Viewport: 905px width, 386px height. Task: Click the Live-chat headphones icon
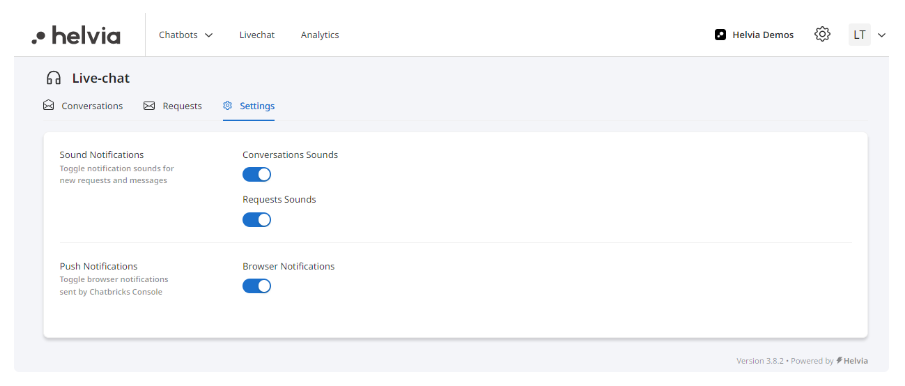(54, 78)
